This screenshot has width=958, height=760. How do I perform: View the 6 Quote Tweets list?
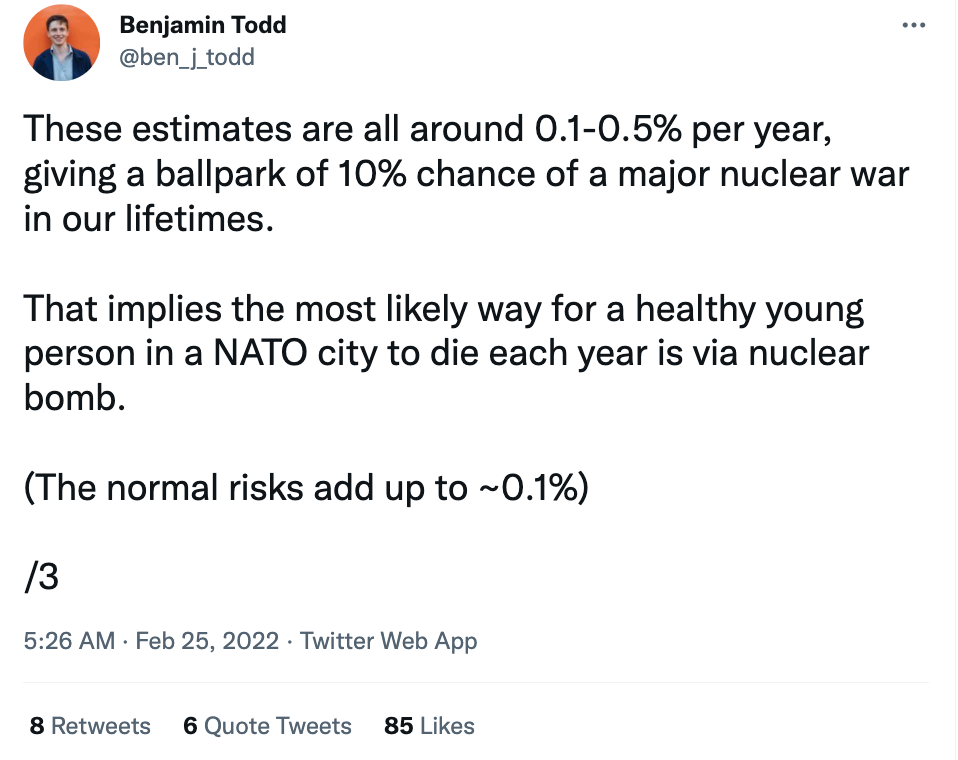coord(267,726)
